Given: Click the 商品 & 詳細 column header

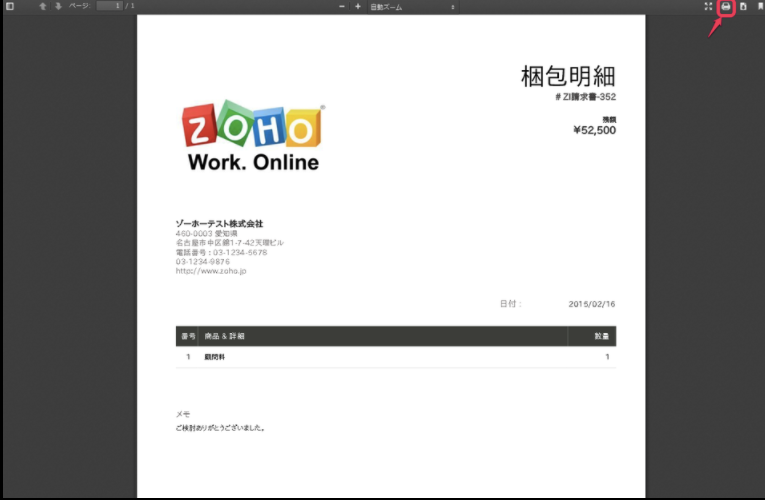Looking at the screenshot, I should point(224,336).
